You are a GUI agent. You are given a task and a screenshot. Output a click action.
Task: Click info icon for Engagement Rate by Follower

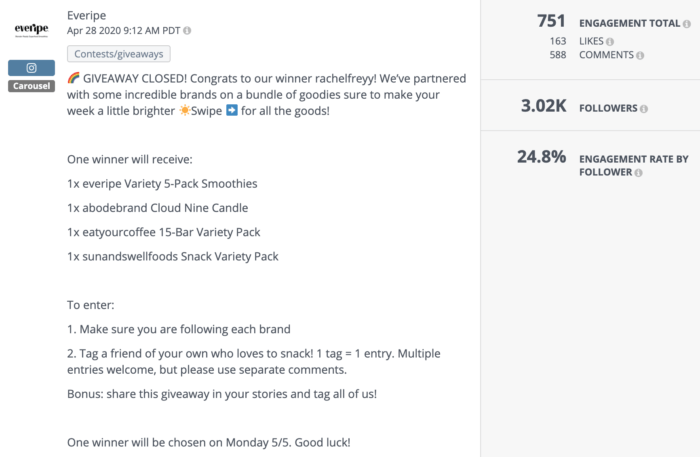point(638,173)
